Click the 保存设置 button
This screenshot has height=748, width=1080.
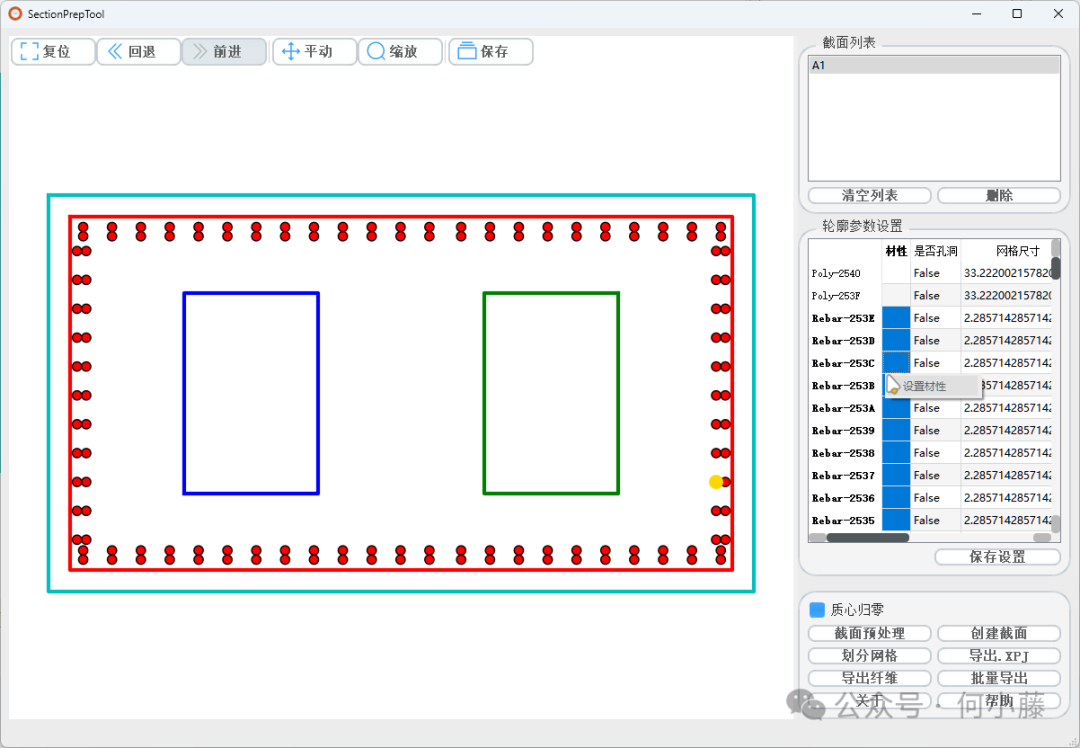pyautogui.click(x=997, y=557)
